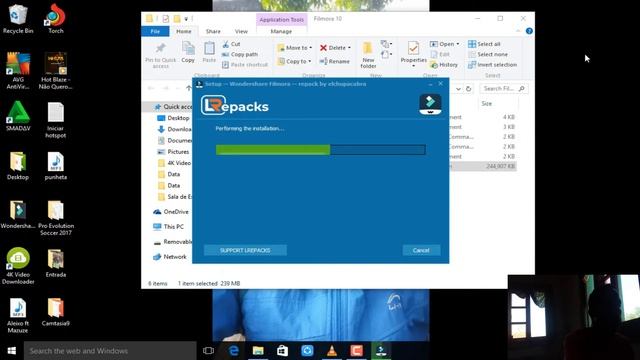Screen dimensions: 640x360
Task: Select the punheta MP3 file icon
Action: click(x=56, y=166)
